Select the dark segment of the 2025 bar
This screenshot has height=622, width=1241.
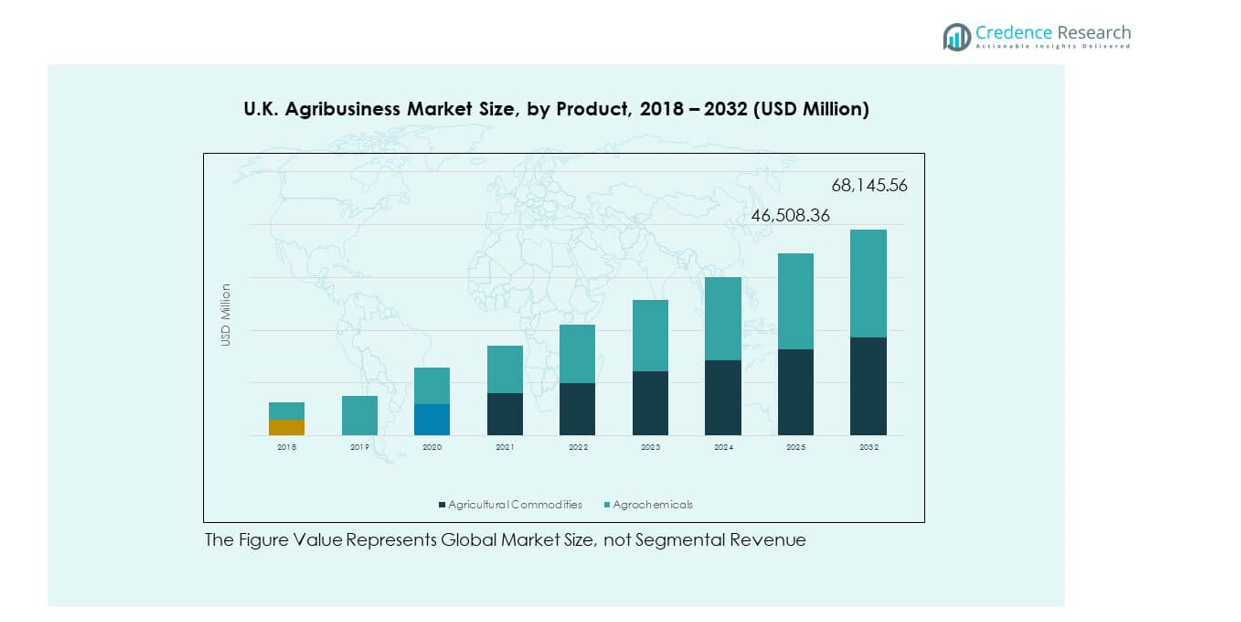click(x=796, y=392)
